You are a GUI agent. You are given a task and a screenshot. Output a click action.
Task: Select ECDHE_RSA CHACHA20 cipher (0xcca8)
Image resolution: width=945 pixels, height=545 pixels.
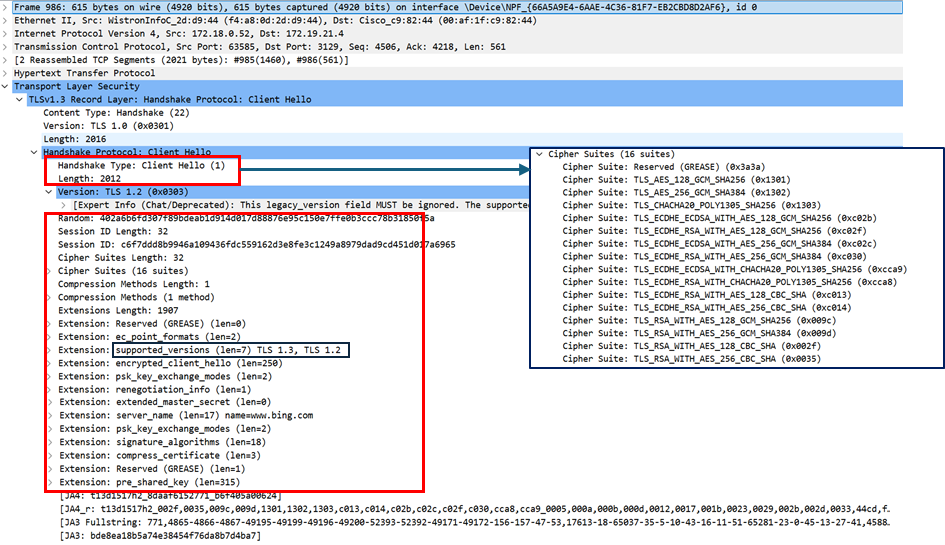point(730,282)
